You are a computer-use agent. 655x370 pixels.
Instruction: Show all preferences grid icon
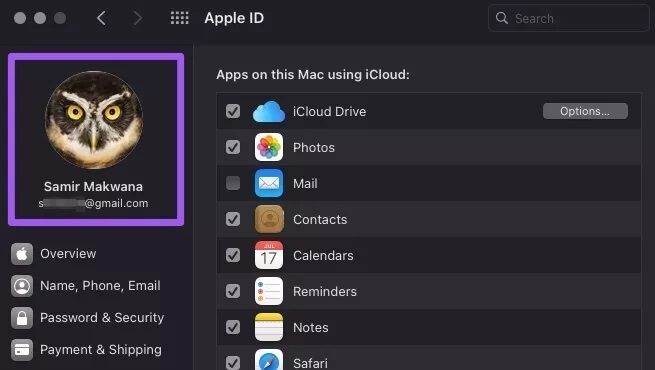(180, 18)
